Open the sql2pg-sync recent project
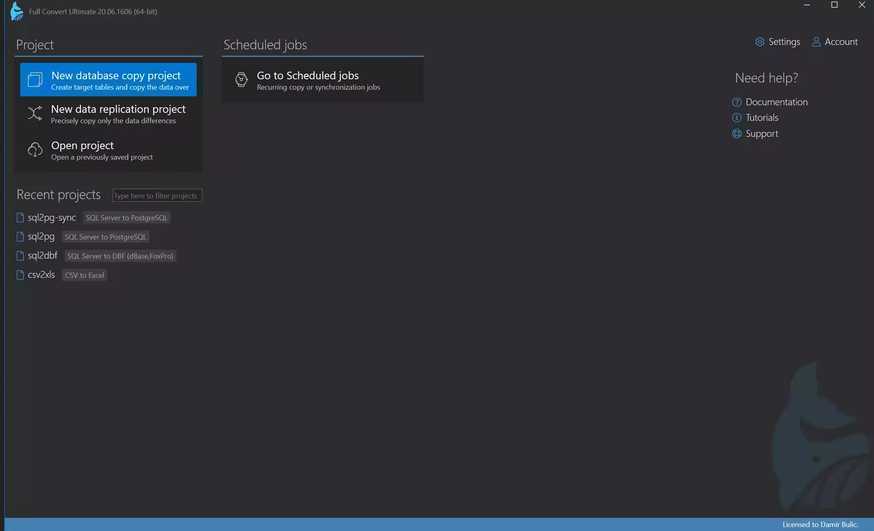874x531 pixels. click(x=51, y=218)
